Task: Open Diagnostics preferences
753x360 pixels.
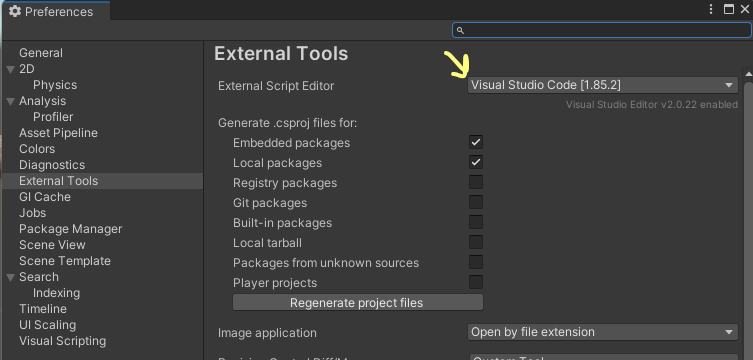Action: 52,165
